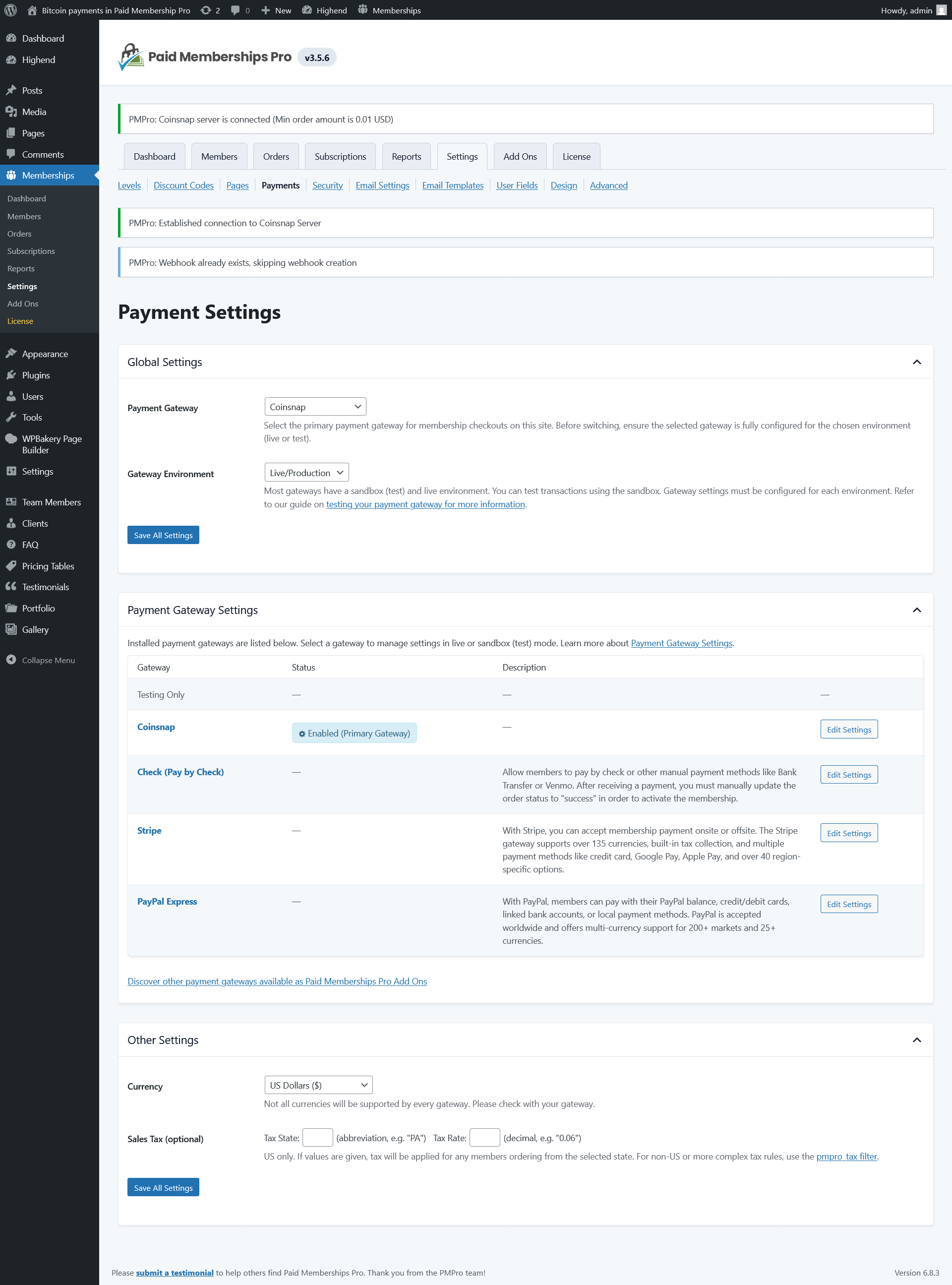Screen dimensions: 952x1285
Task: Click the updates icon in the admin bar
Action: click(206, 10)
